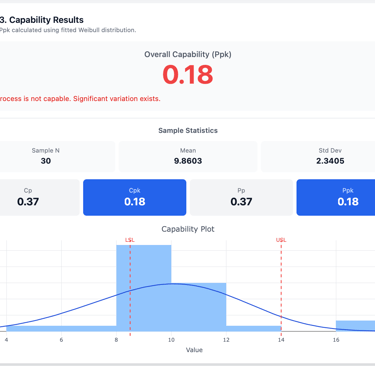This screenshot has height=366, width=375.
Task: Click the Mean 9.8603 tile
Action: (188, 157)
